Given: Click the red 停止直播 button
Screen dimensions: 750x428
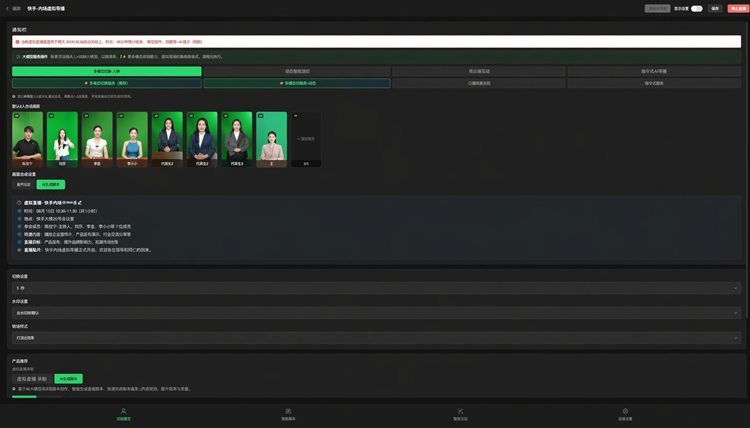Looking at the screenshot, I should [739, 9].
